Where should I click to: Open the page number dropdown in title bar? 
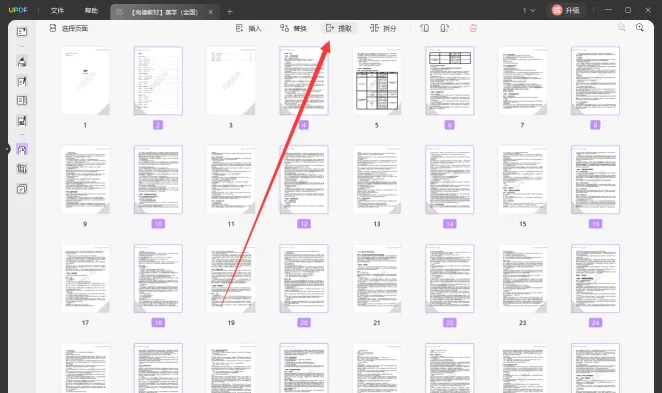[x=529, y=10]
